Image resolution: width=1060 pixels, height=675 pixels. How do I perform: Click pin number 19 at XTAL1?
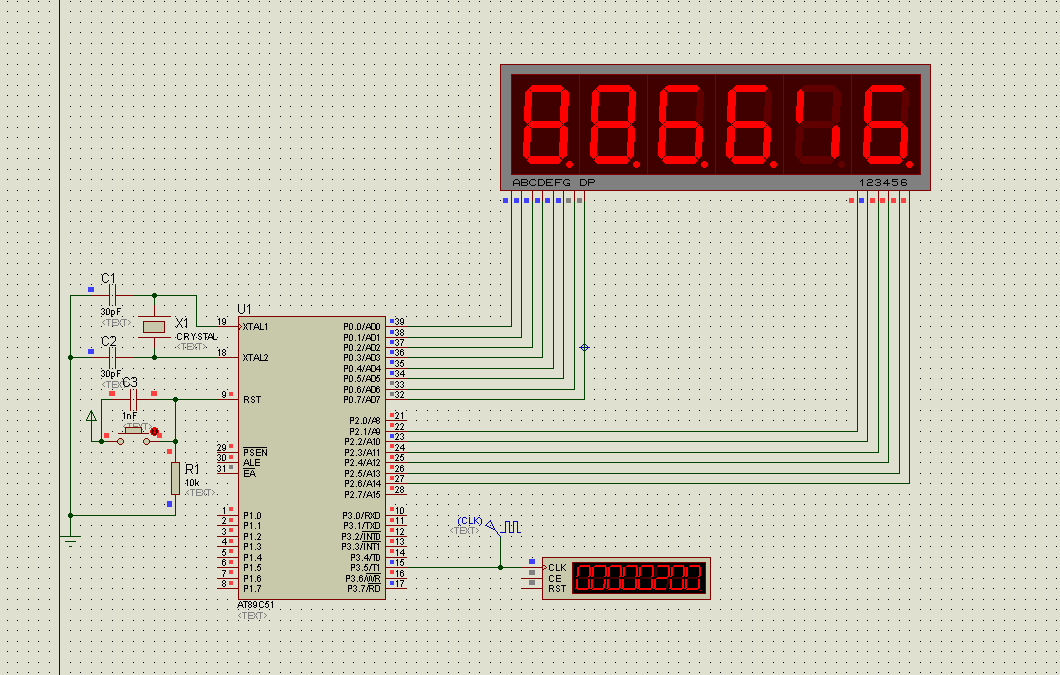[x=222, y=322]
